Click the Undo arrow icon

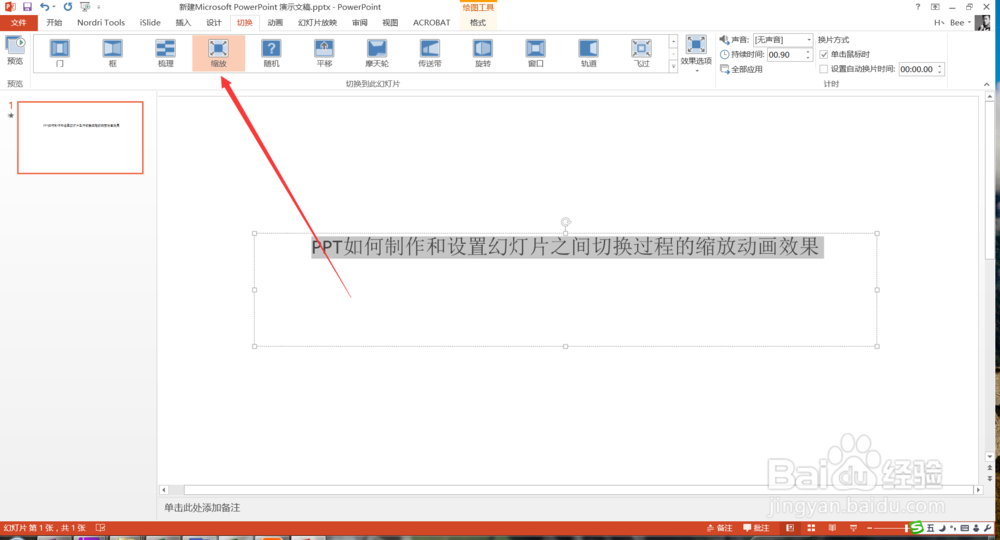[x=44, y=6]
